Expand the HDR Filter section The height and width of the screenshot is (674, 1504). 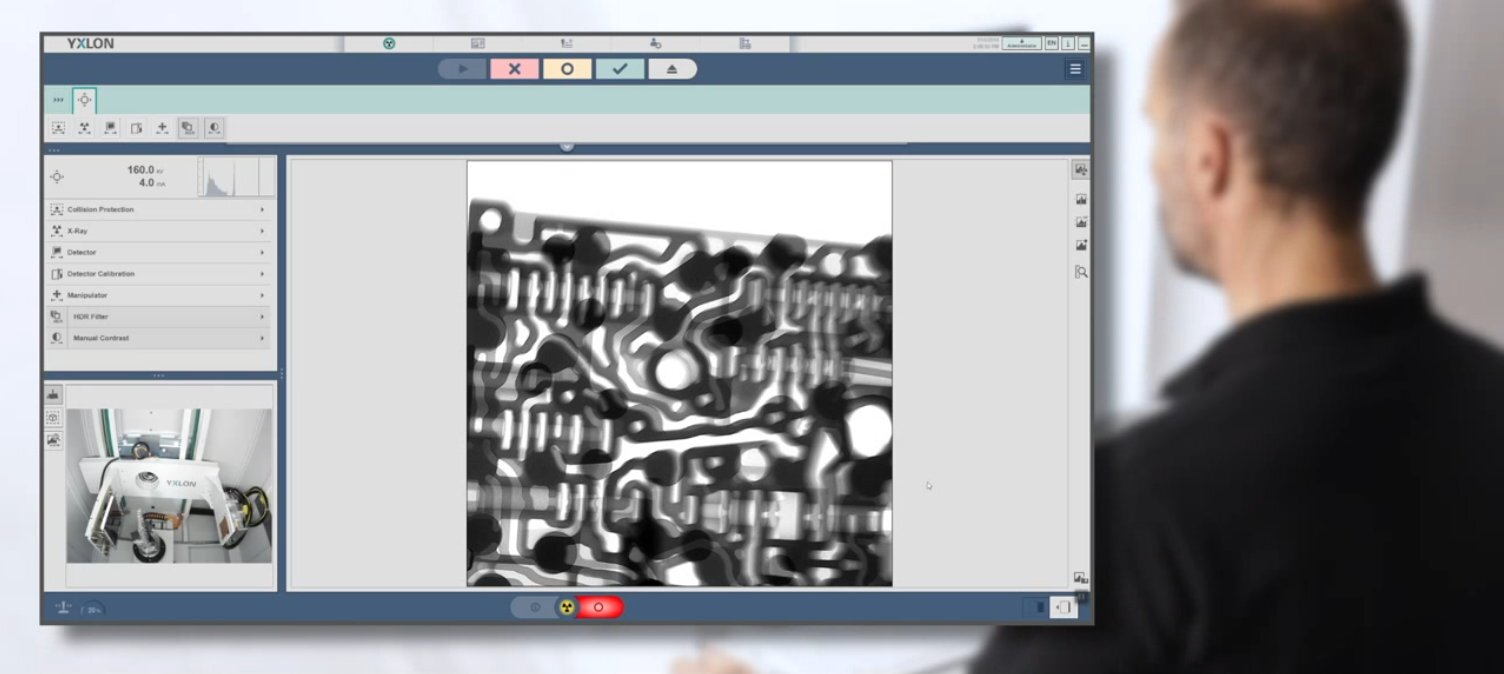[x=158, y=317]
